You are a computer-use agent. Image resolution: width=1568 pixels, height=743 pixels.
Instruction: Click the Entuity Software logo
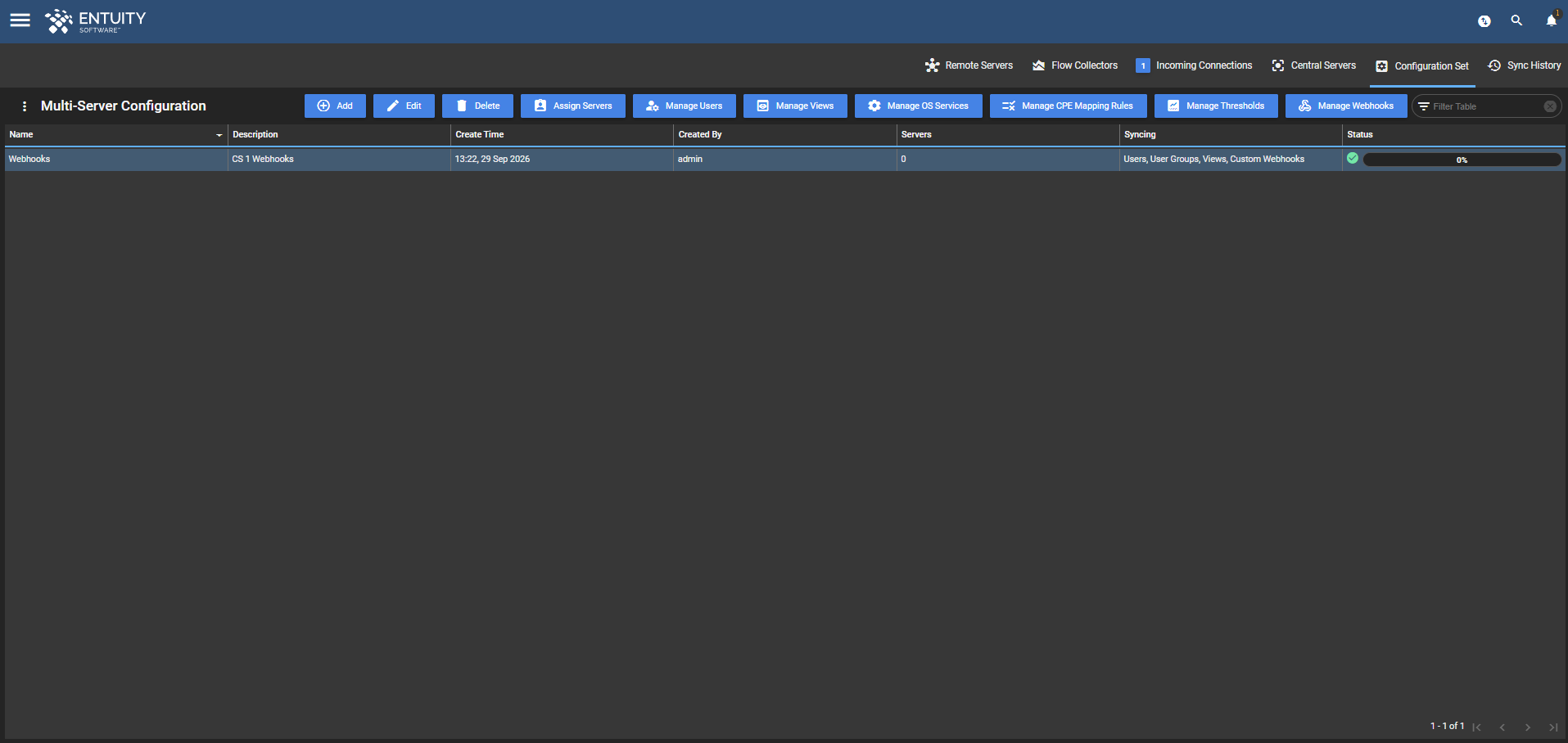click(95, 21)
